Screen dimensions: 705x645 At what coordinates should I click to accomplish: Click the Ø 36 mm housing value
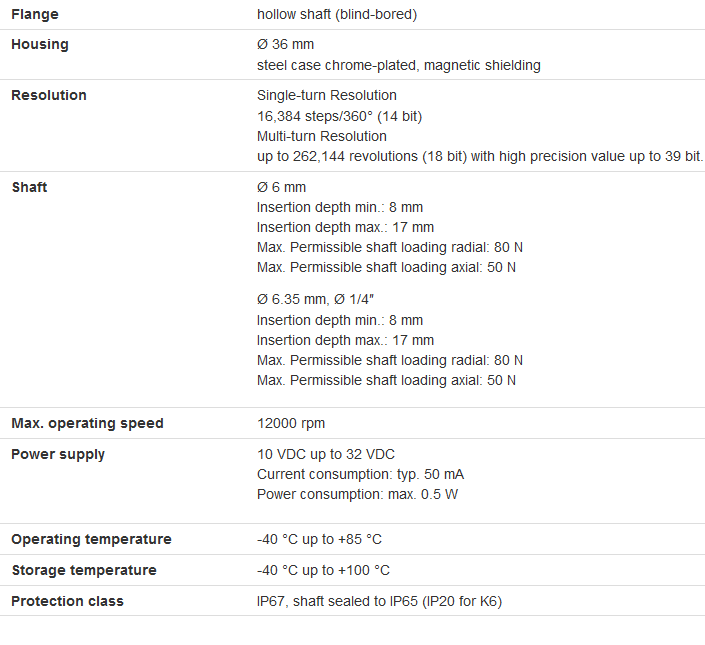coord(285,45)
